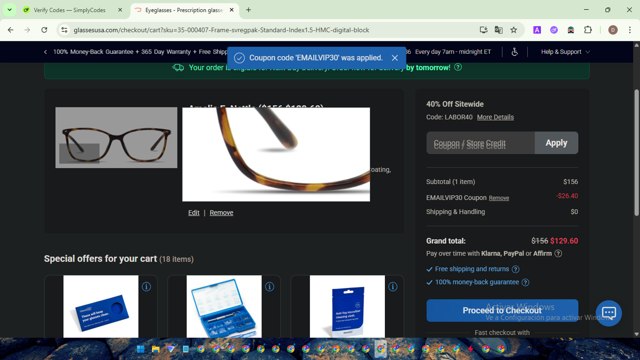Open File Explorer from taskbar
The image size is (640, 360).
click(156, 349)
